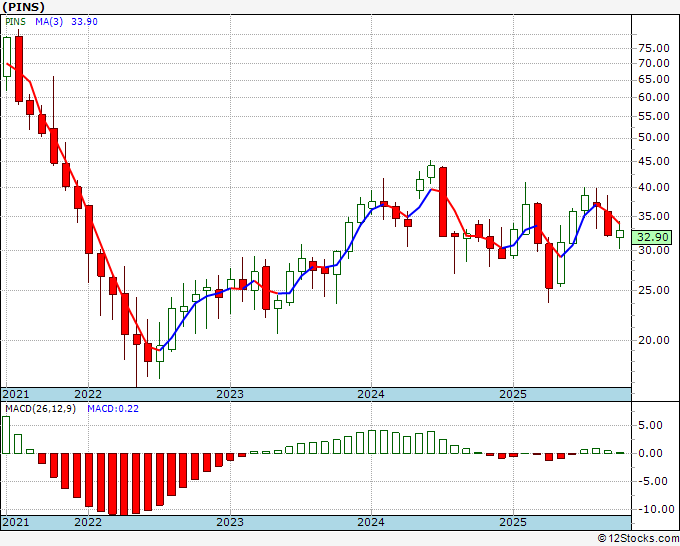The height and width of the screenshot is (546, 680).
Task: Click the 55.00 price axis label
Action: (x=654, y=116)
